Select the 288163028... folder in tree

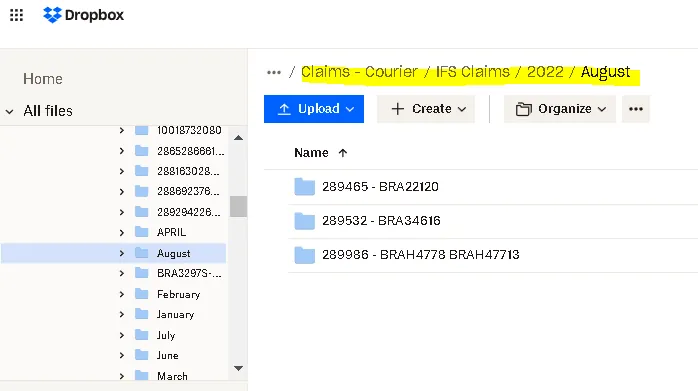click(x=188, y=171)
